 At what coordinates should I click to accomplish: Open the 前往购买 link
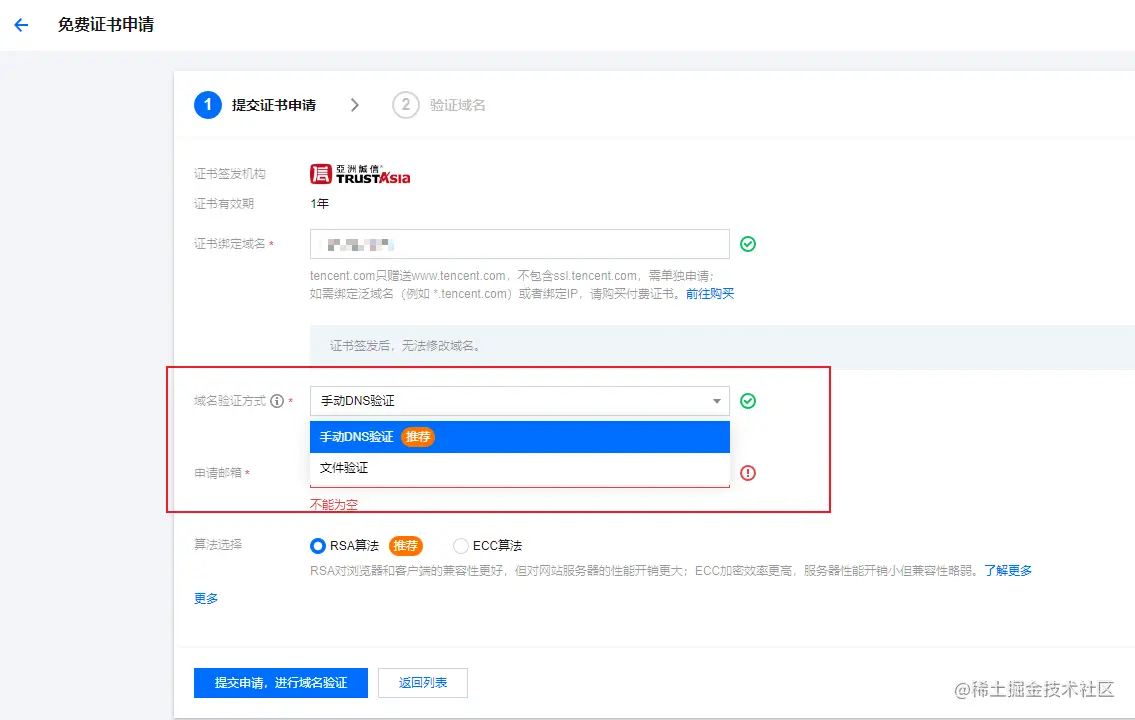[709, 294]
